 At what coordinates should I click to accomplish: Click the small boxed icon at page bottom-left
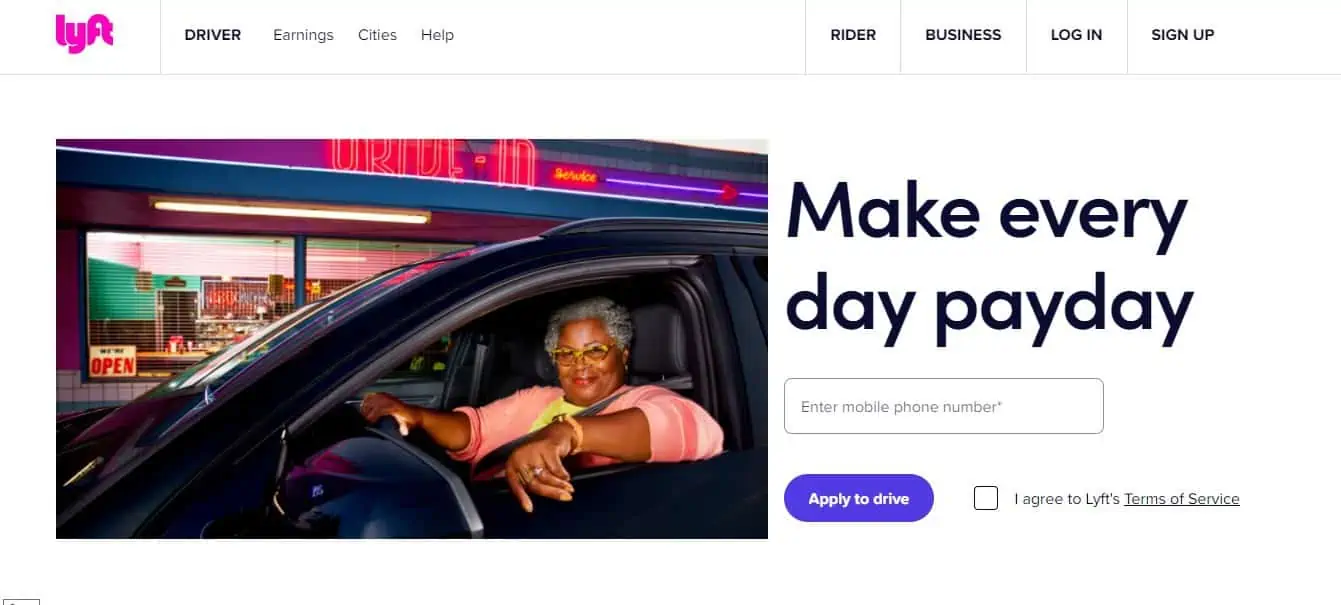point(21,601)
